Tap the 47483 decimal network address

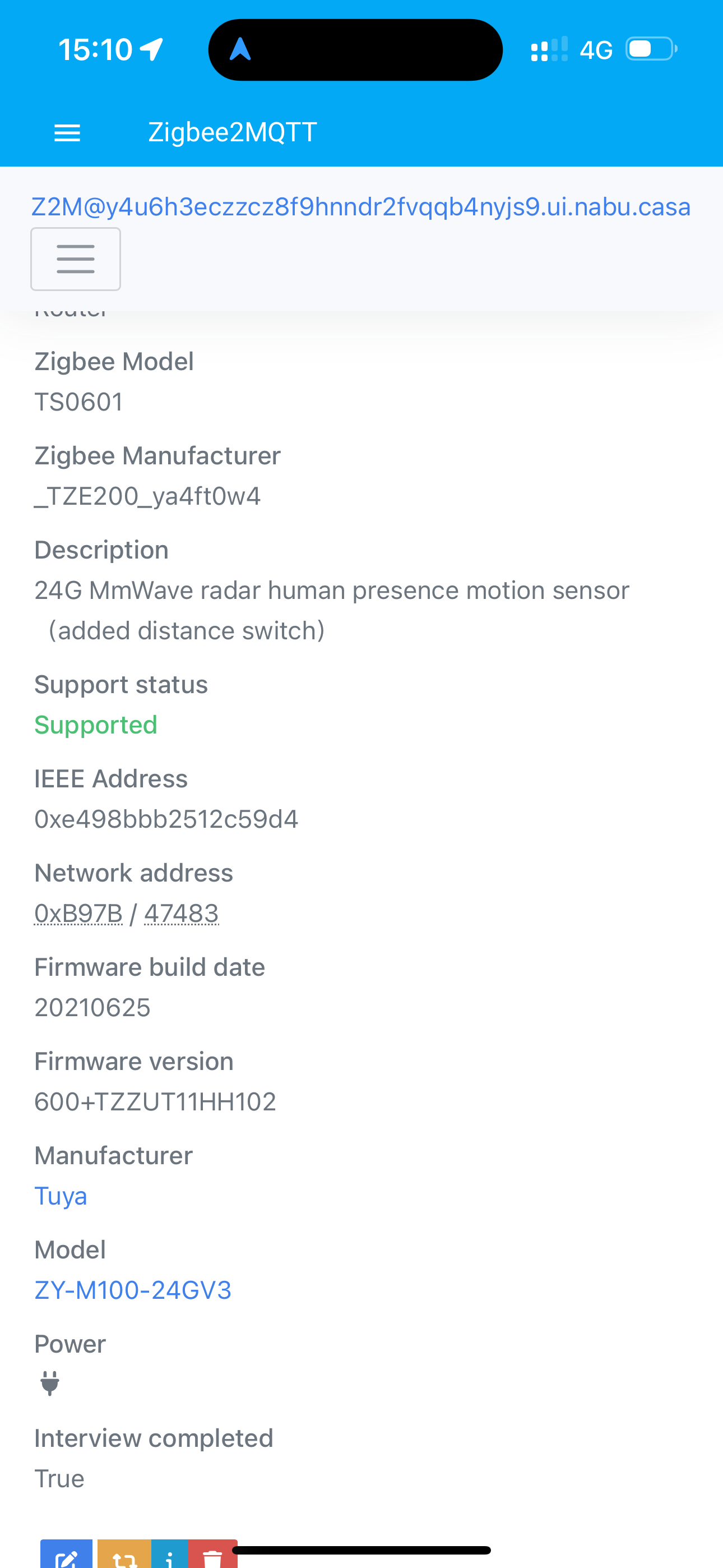pyautogui.click(x=182, y=913)
